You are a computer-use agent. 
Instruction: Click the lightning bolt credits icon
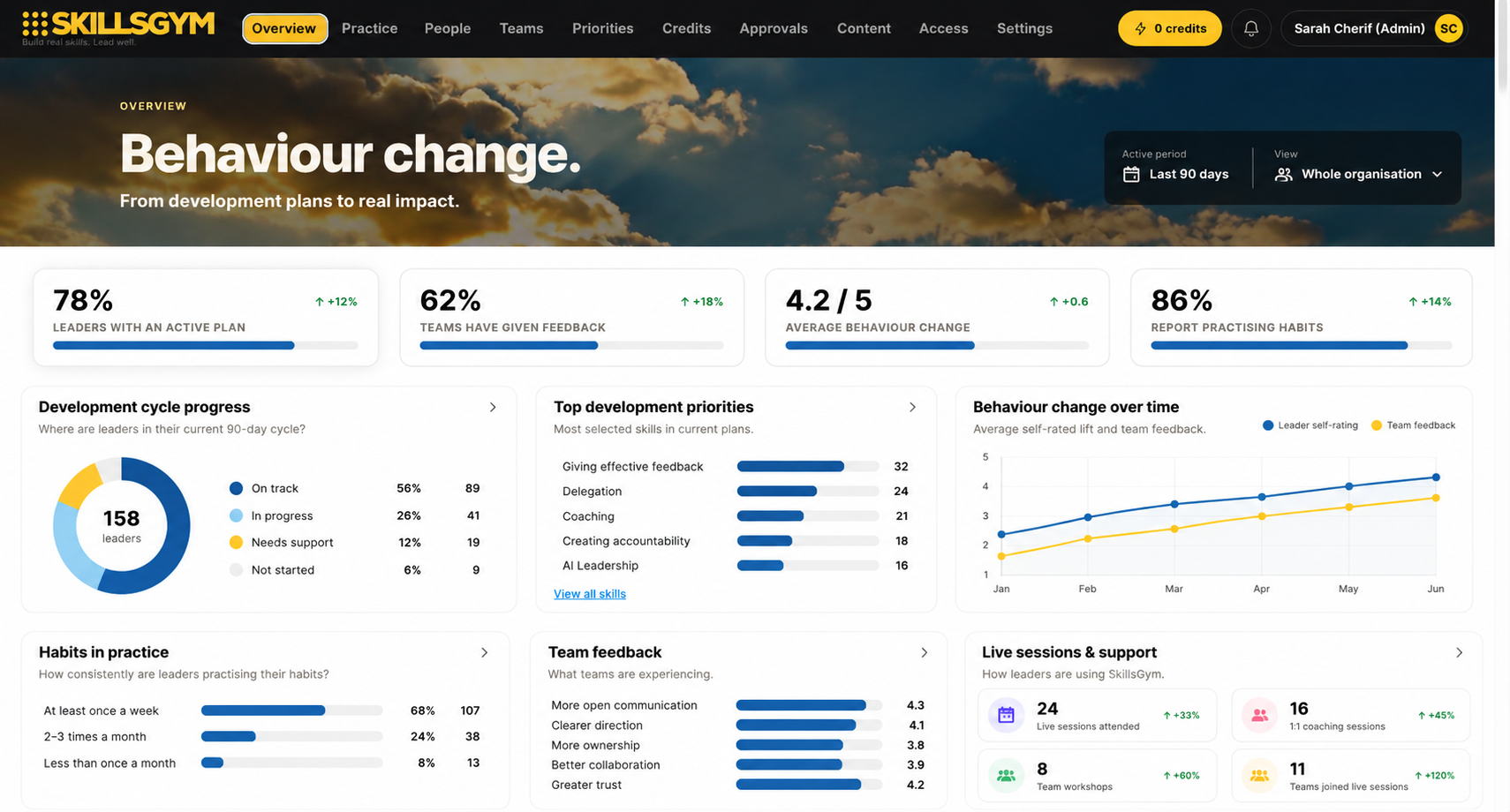pyautogui.click(x=1140, y=28)
